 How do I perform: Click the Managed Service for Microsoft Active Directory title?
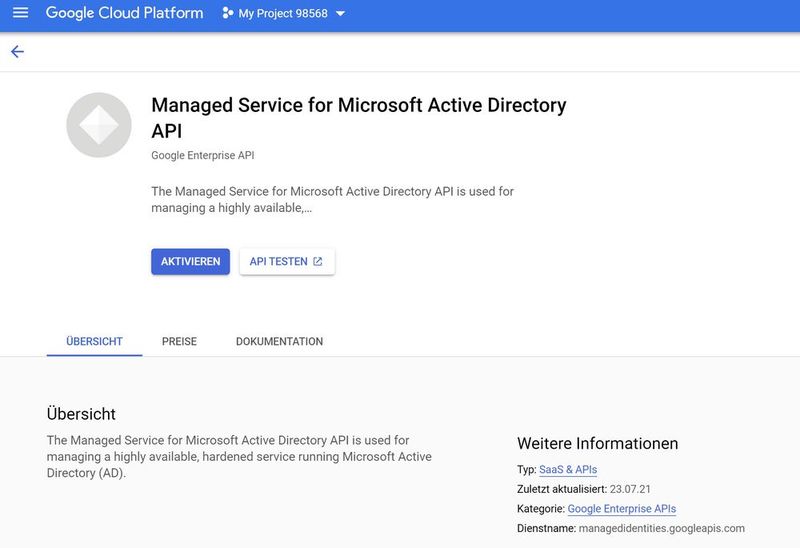359,118
